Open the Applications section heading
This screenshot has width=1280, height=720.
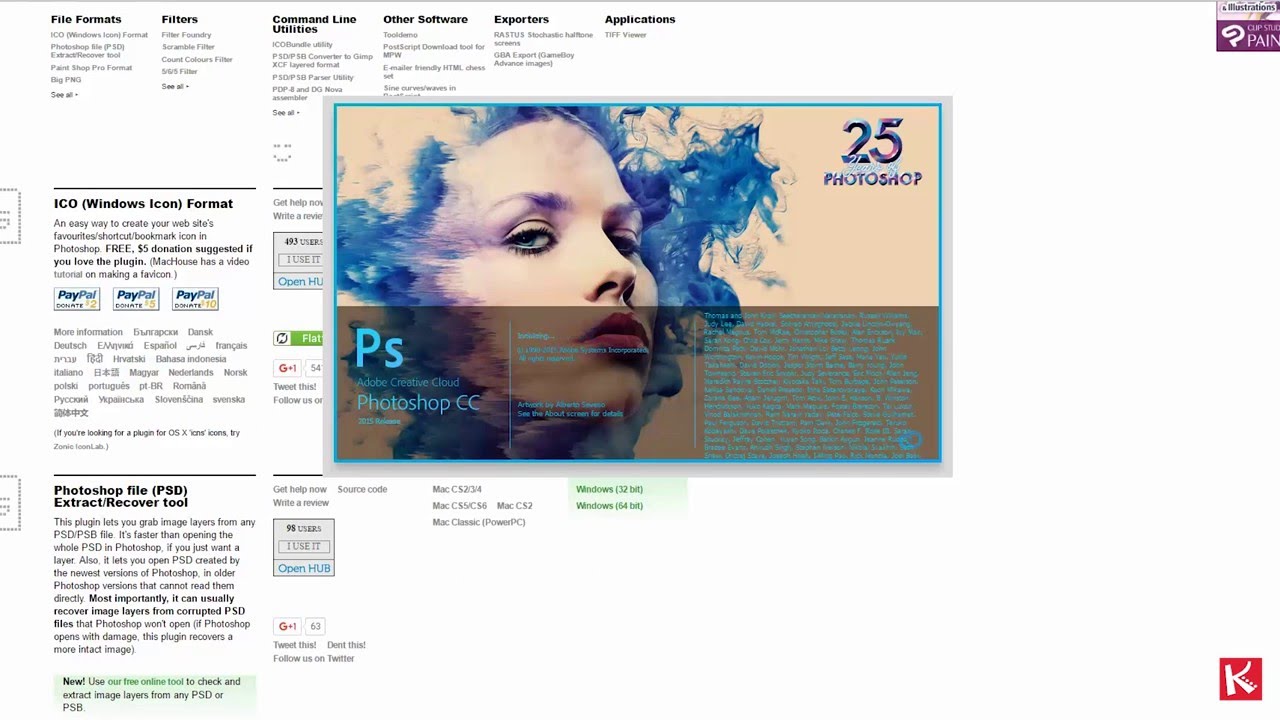pos(640,19)
